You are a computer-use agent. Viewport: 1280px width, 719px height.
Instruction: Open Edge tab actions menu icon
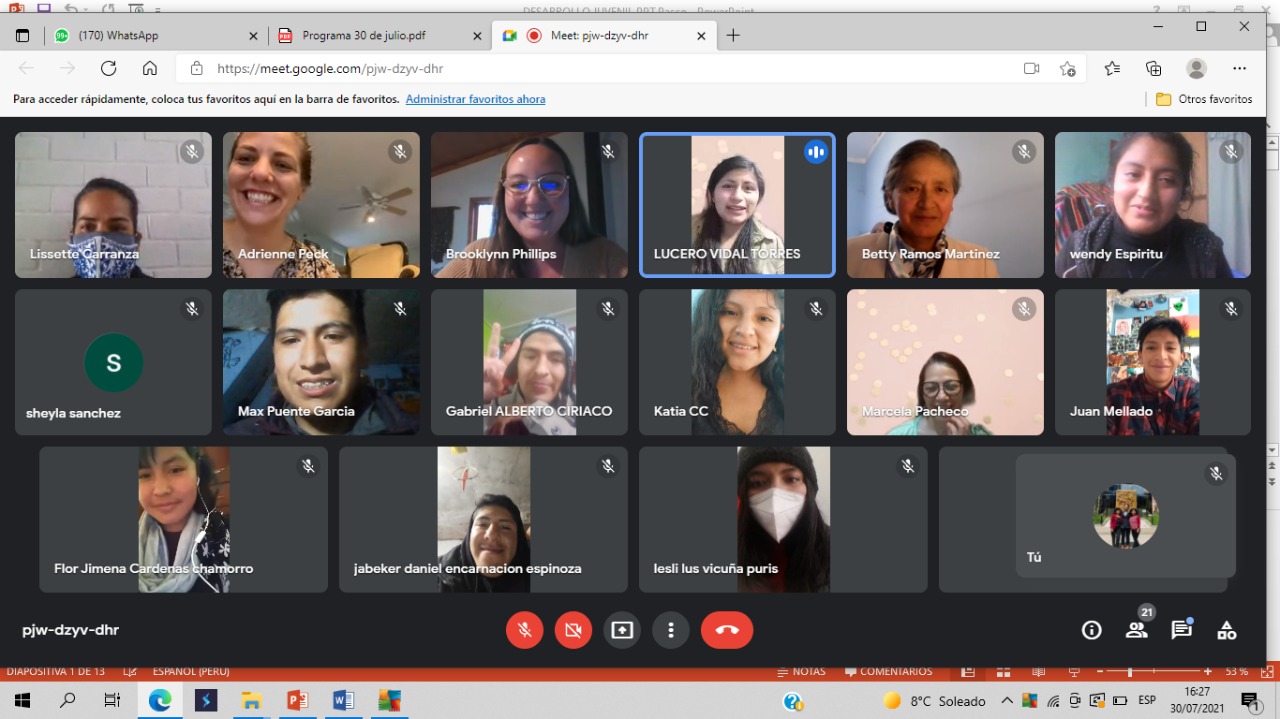coord(22,35)
